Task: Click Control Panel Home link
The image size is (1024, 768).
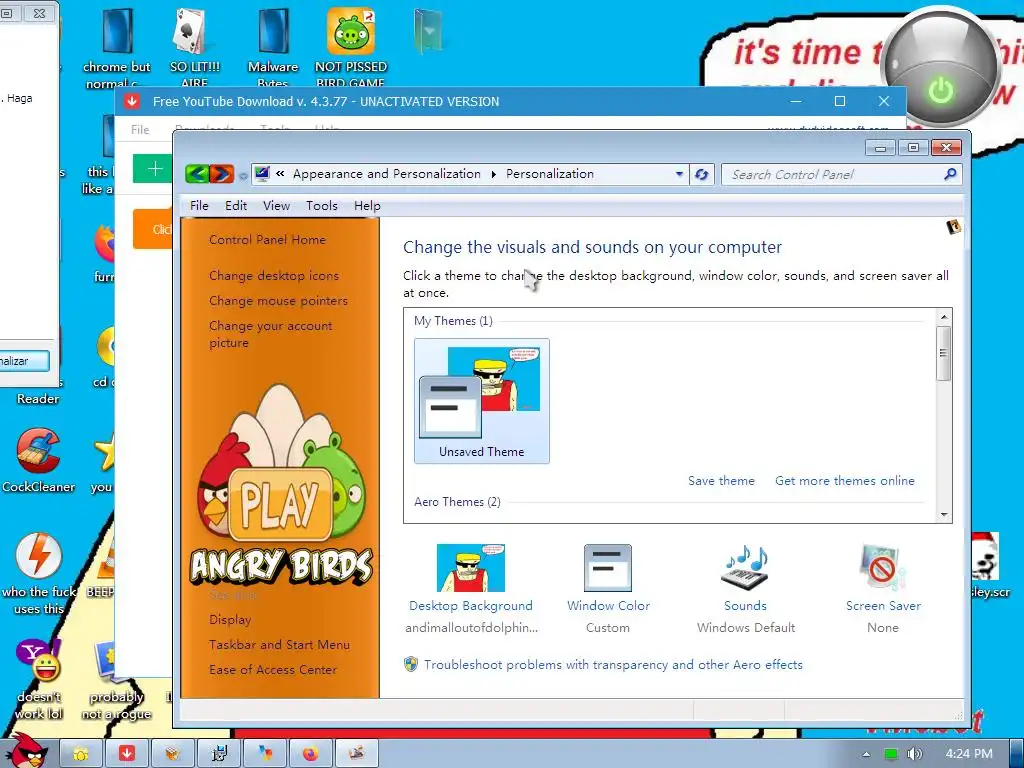Action: [x=267, y=240]
